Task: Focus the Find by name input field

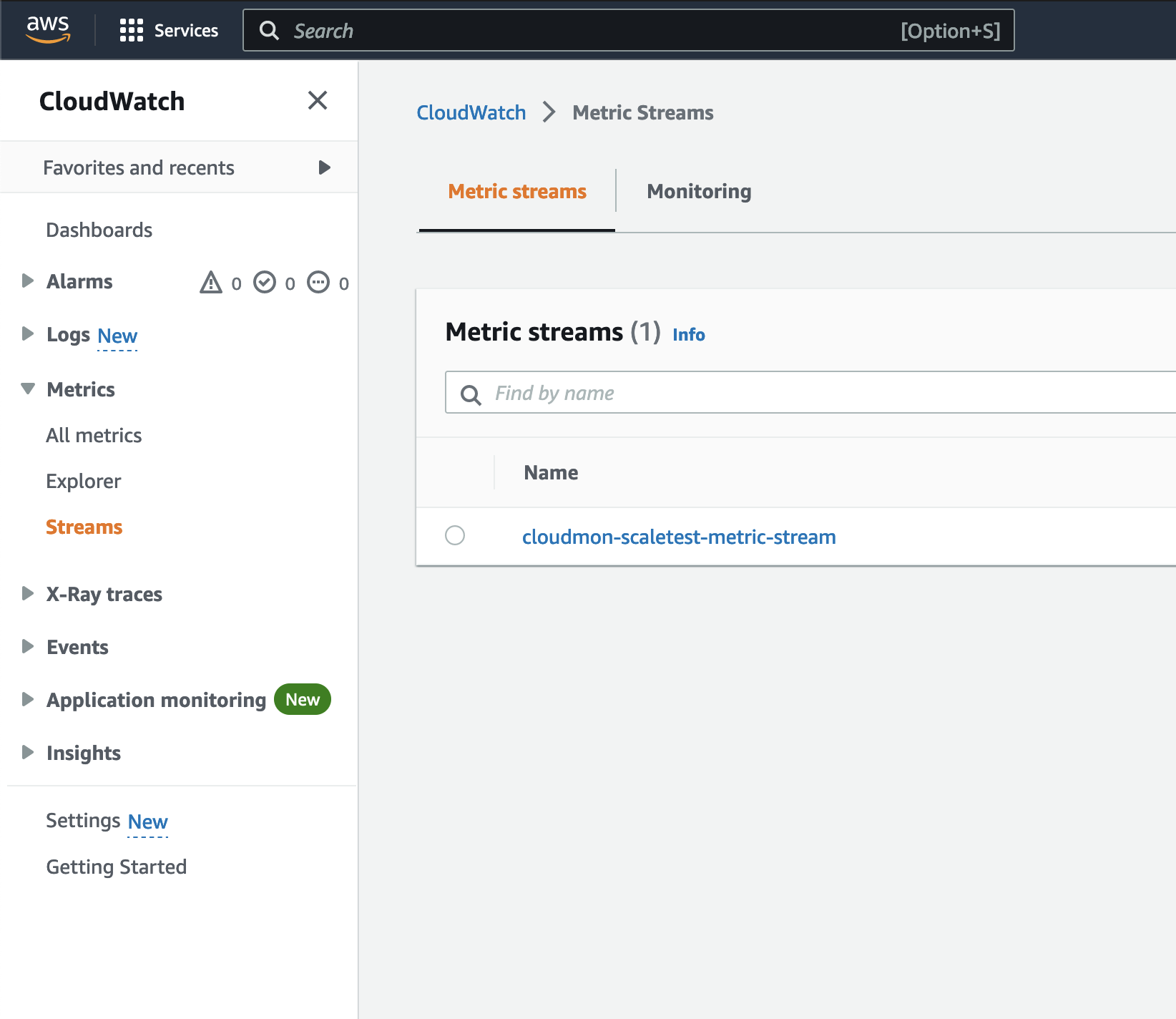Action: coord(810,392)
